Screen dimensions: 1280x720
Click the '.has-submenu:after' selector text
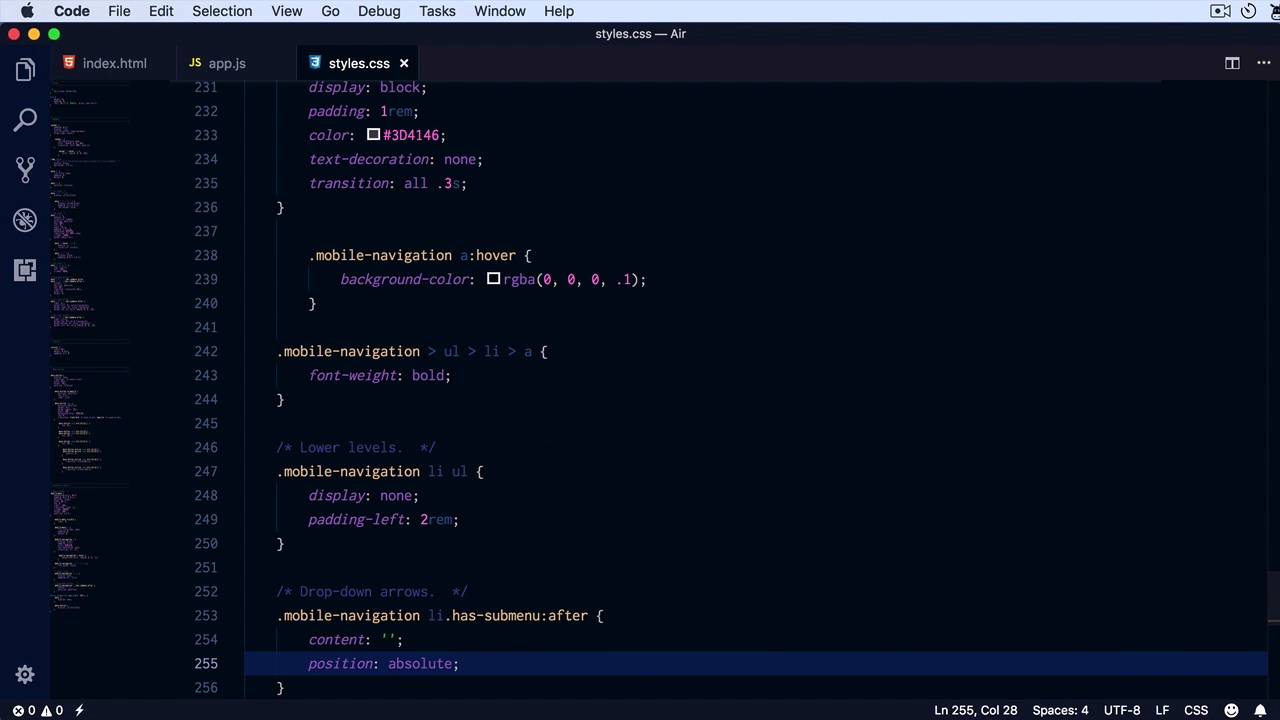[516, 615]
